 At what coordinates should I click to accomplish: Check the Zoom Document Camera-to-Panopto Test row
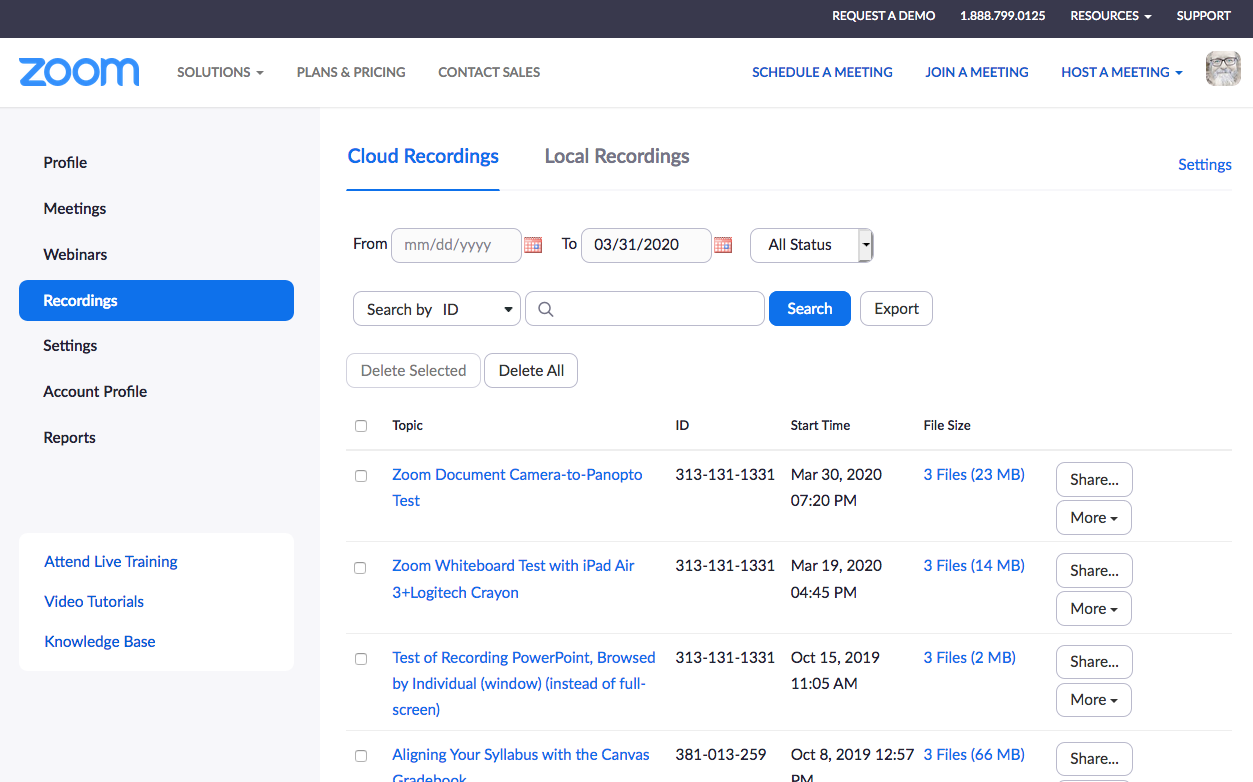point(361,476)
